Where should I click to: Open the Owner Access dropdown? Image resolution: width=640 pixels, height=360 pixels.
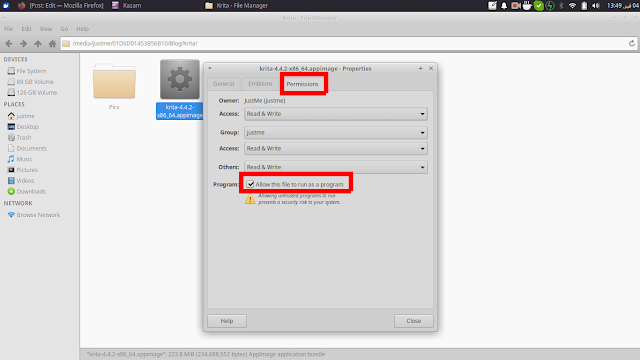tap(336, 114)
